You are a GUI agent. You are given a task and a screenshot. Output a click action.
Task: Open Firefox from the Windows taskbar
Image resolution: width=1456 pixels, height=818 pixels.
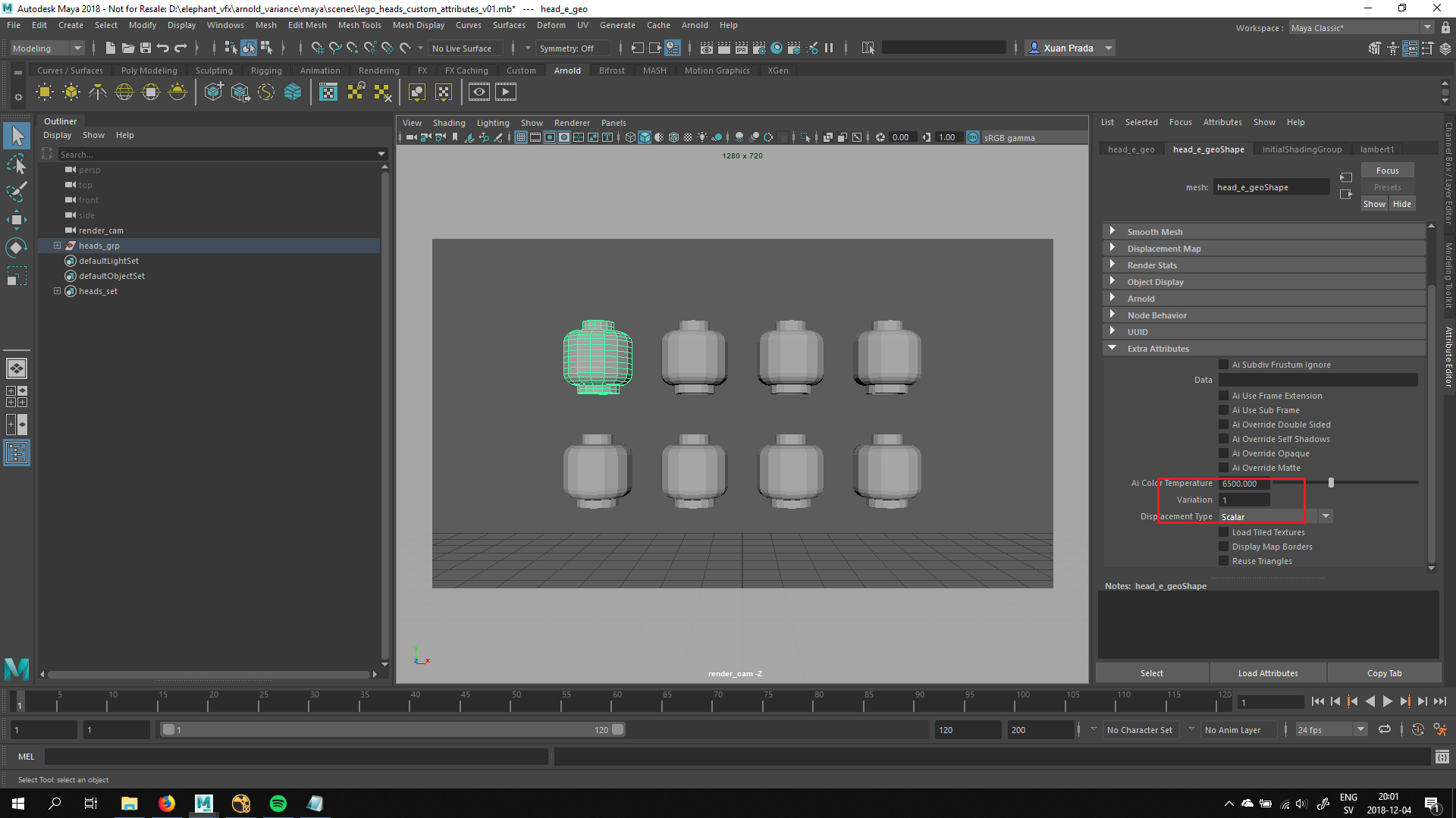click(x=167, y=804)
